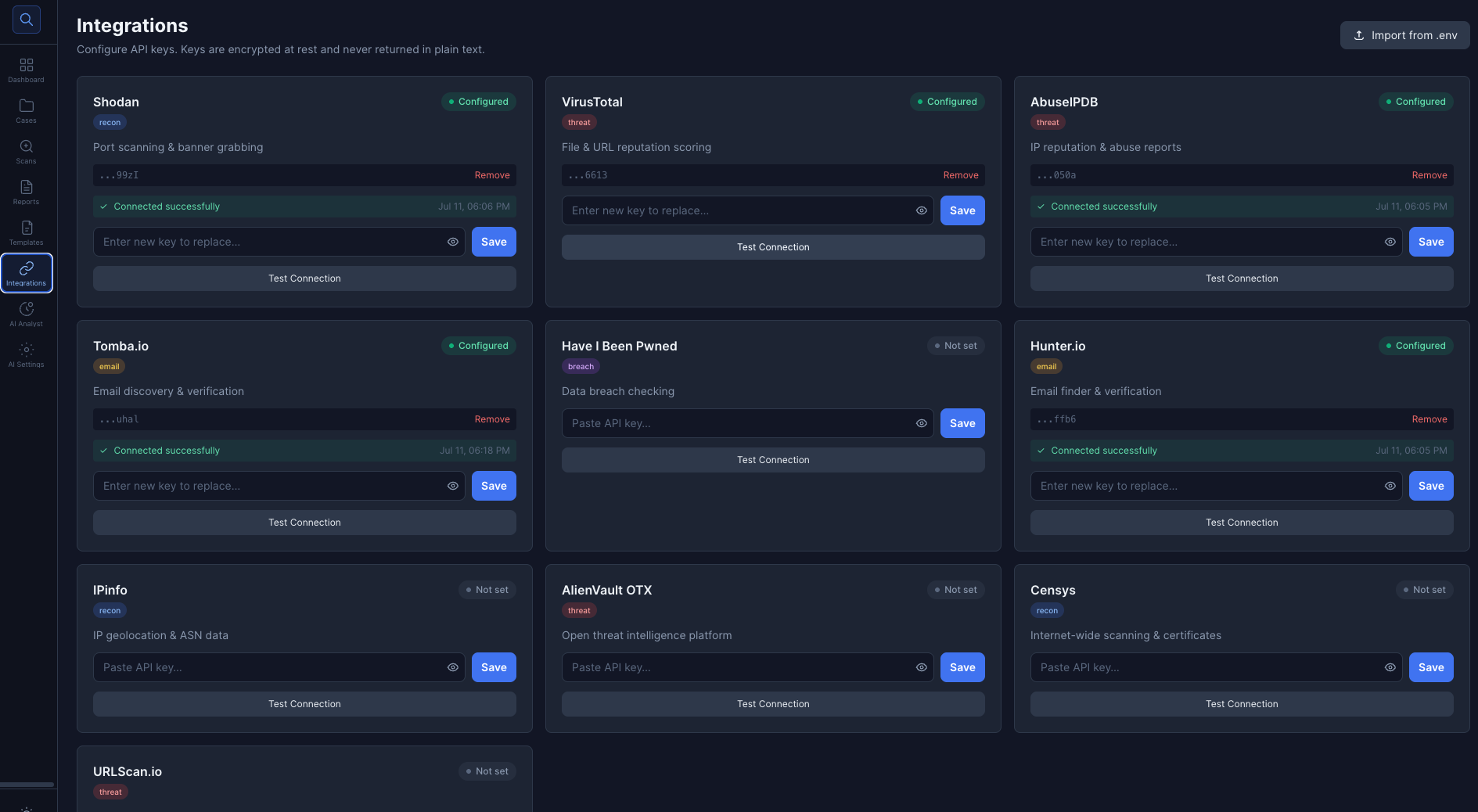Test the IPinfo connection
This screenshot has height=812, width=1478.
(x=304, y=704)
